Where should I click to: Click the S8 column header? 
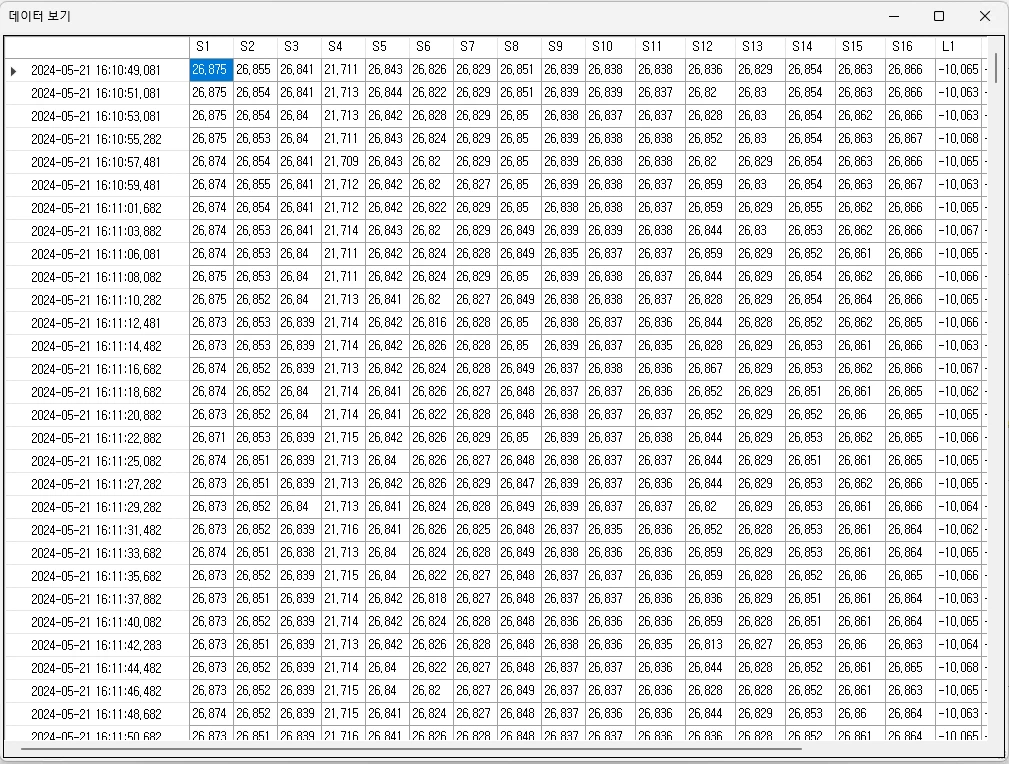point(519,47)
